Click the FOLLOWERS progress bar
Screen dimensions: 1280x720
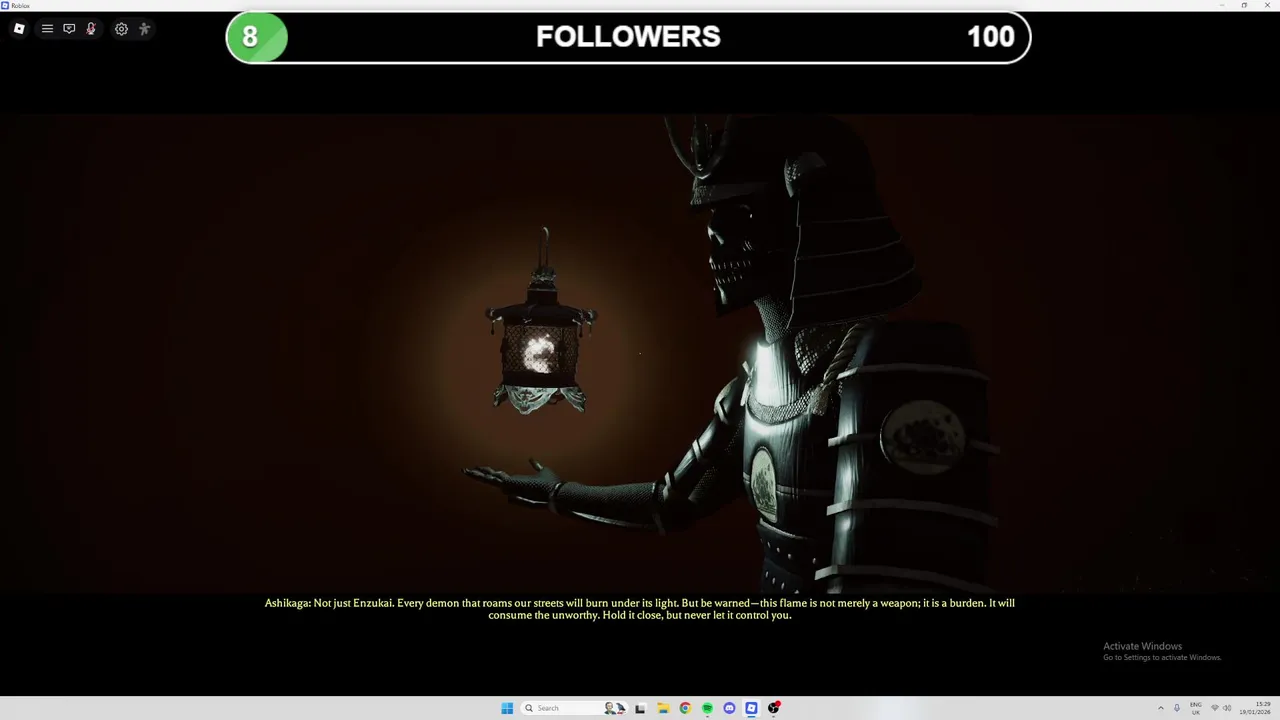[x=628, y=37]
